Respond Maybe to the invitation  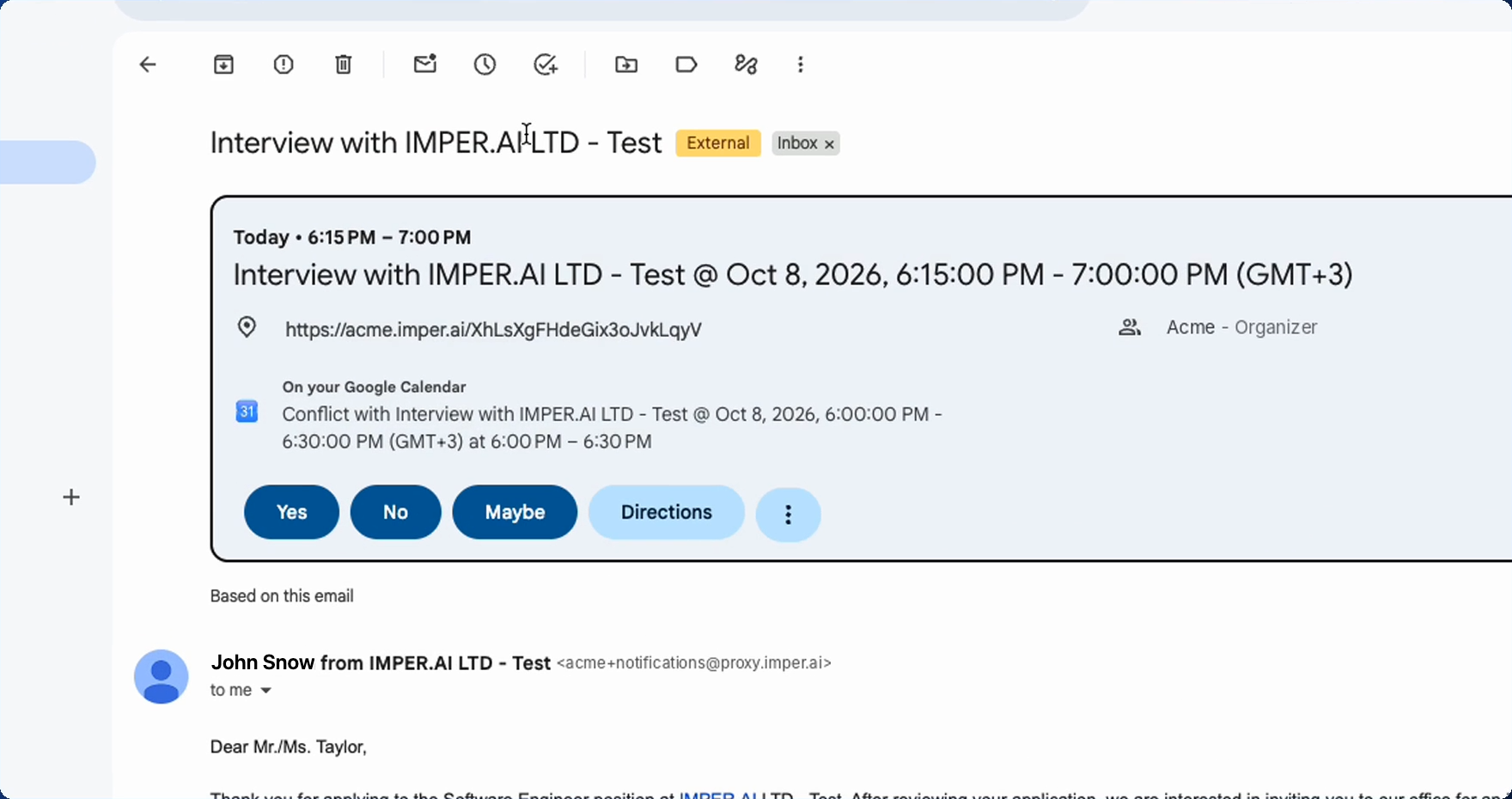point(515,512)
